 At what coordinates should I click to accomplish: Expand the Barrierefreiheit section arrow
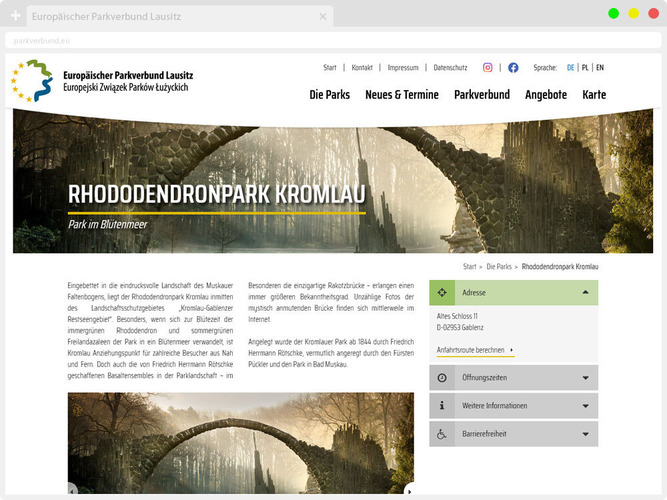[x=585, y=434]
